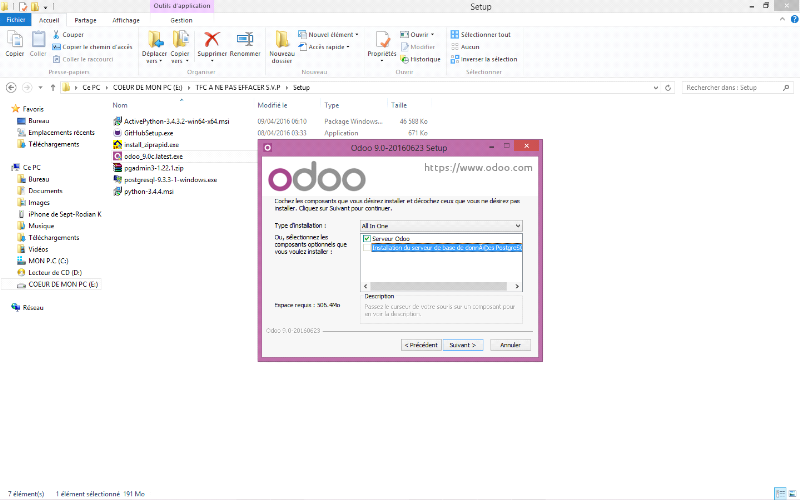Click Précédent button in Odoo setup
Screen dimensions: 800x500
point(421,345)
